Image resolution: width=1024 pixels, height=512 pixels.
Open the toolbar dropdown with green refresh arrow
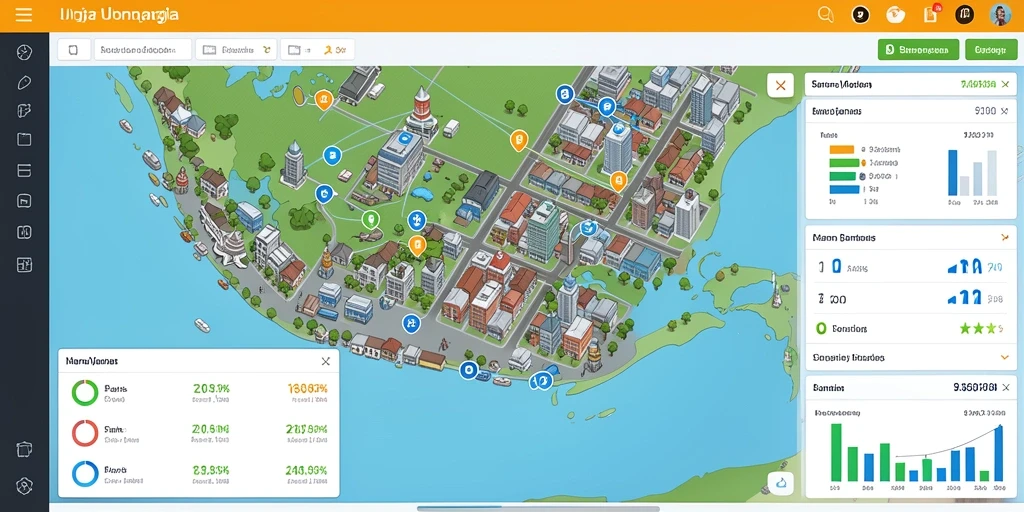click(236, 50)
